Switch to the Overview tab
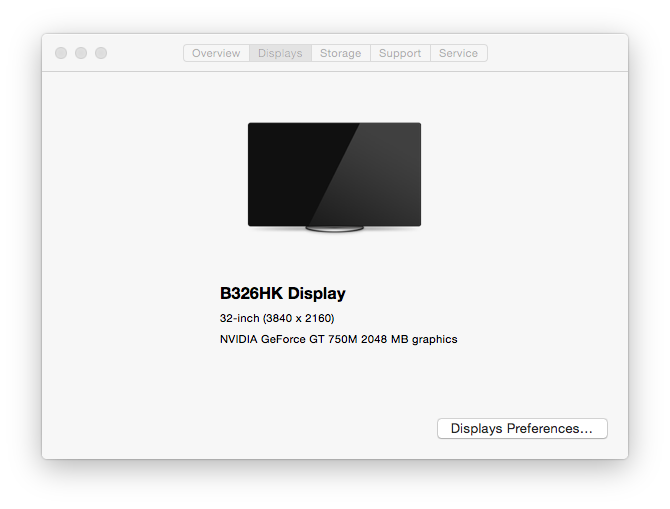 (216, 53)
